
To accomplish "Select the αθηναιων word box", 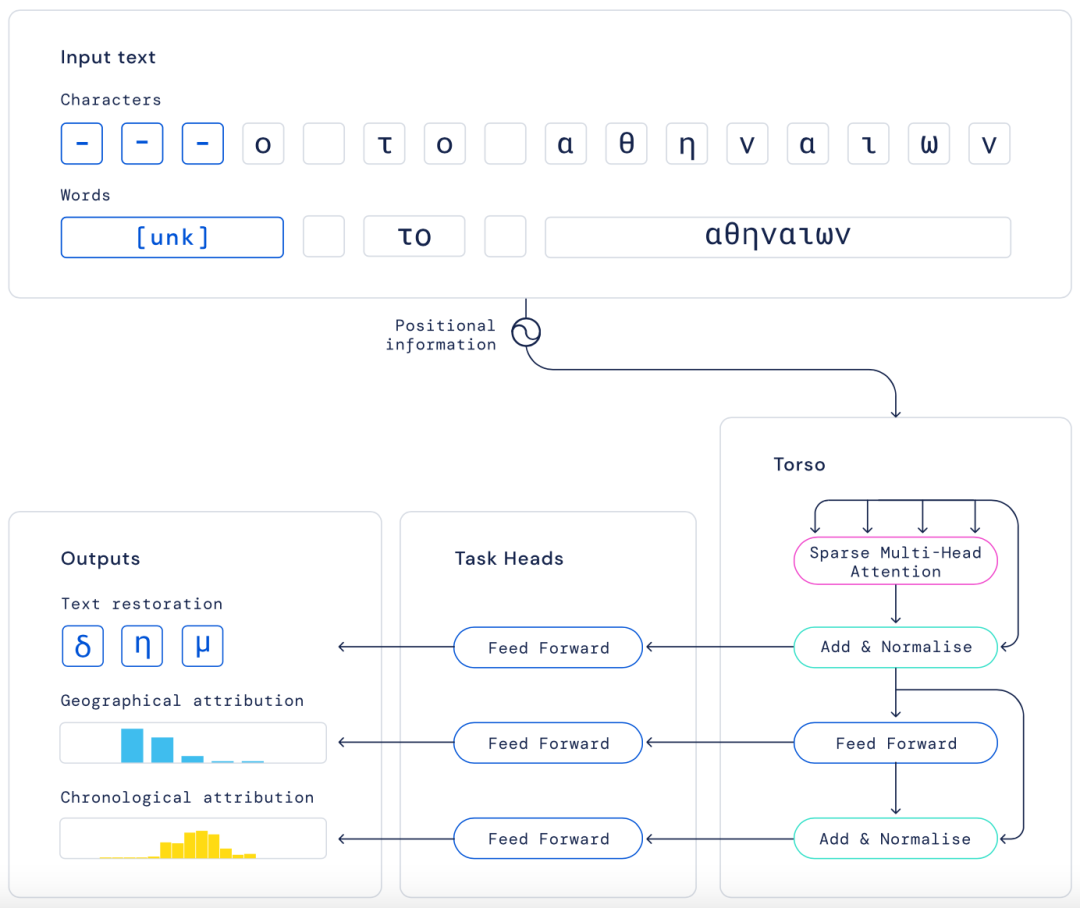I will (777, 237).
